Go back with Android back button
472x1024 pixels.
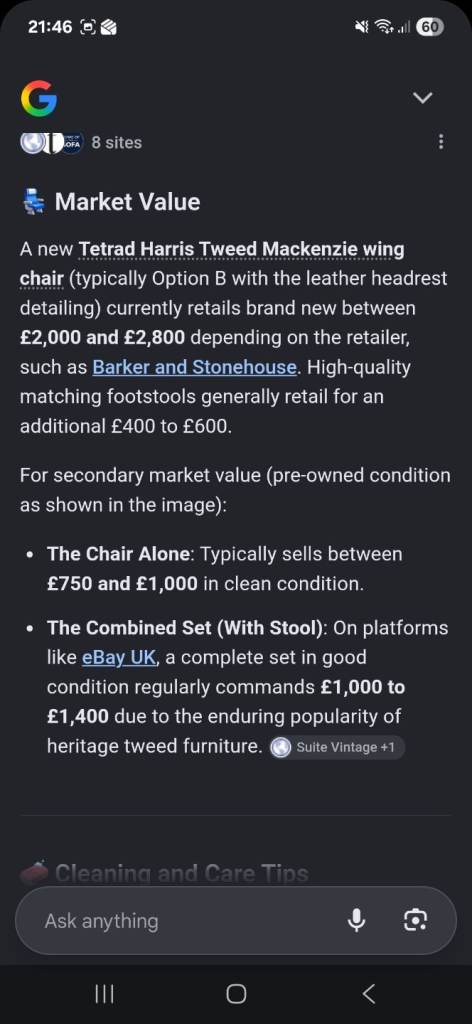[x=368, y=994]
